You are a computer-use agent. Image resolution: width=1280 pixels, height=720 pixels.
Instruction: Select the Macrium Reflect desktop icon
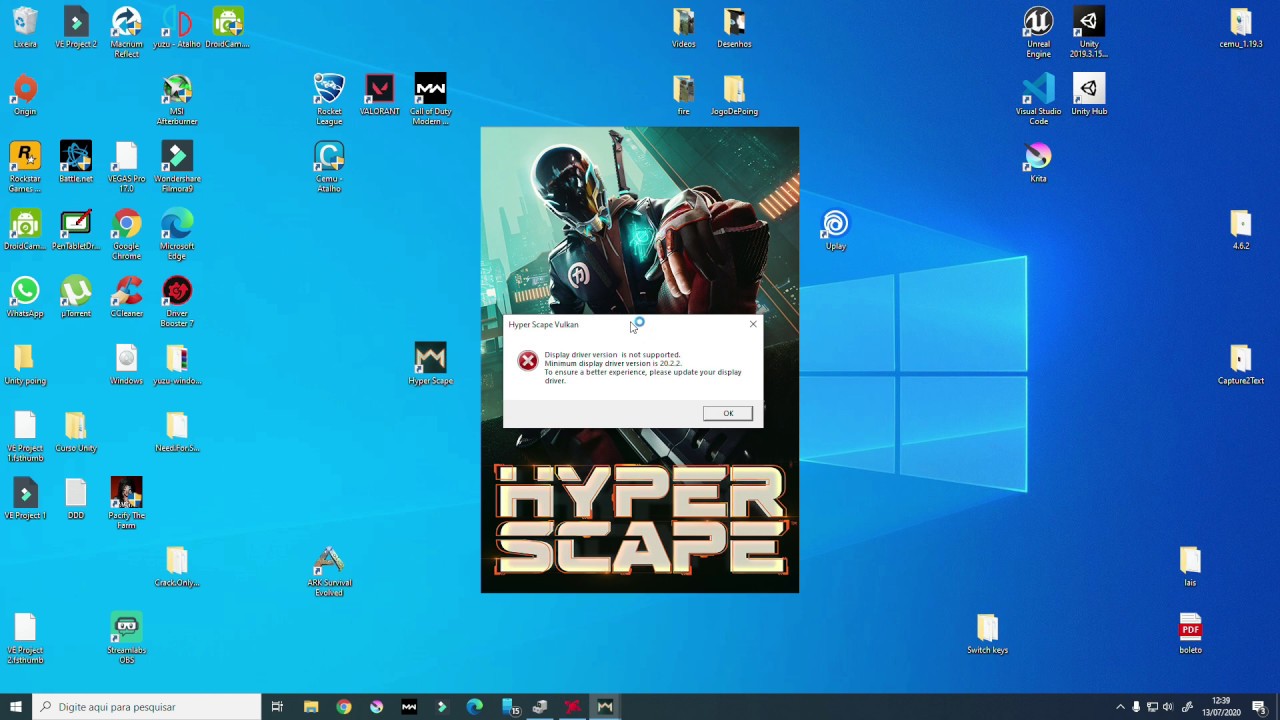[126, 32]
